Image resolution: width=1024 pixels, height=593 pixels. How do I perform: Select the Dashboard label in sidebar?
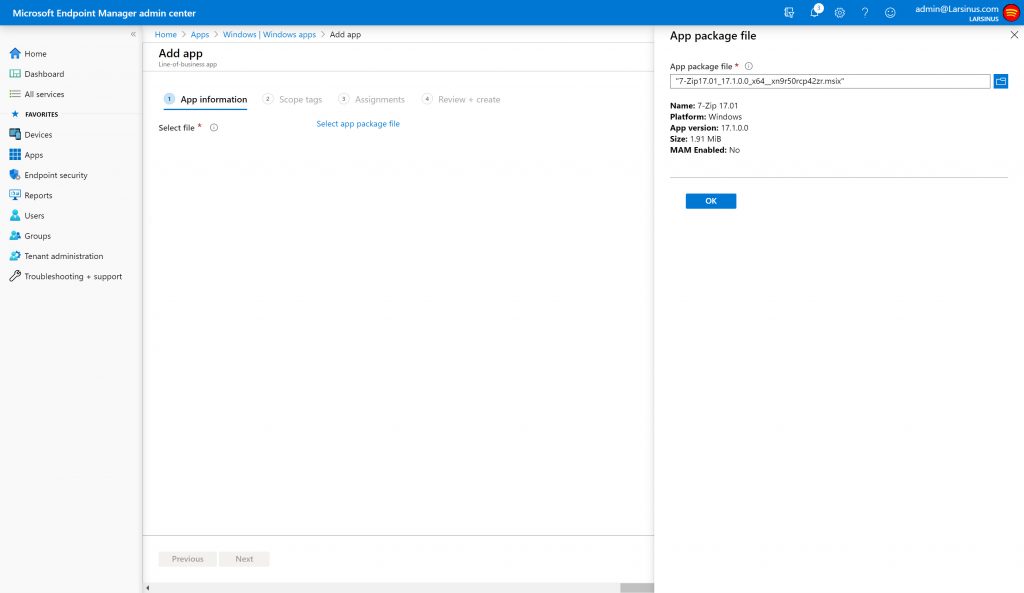[x=44, y=74]
